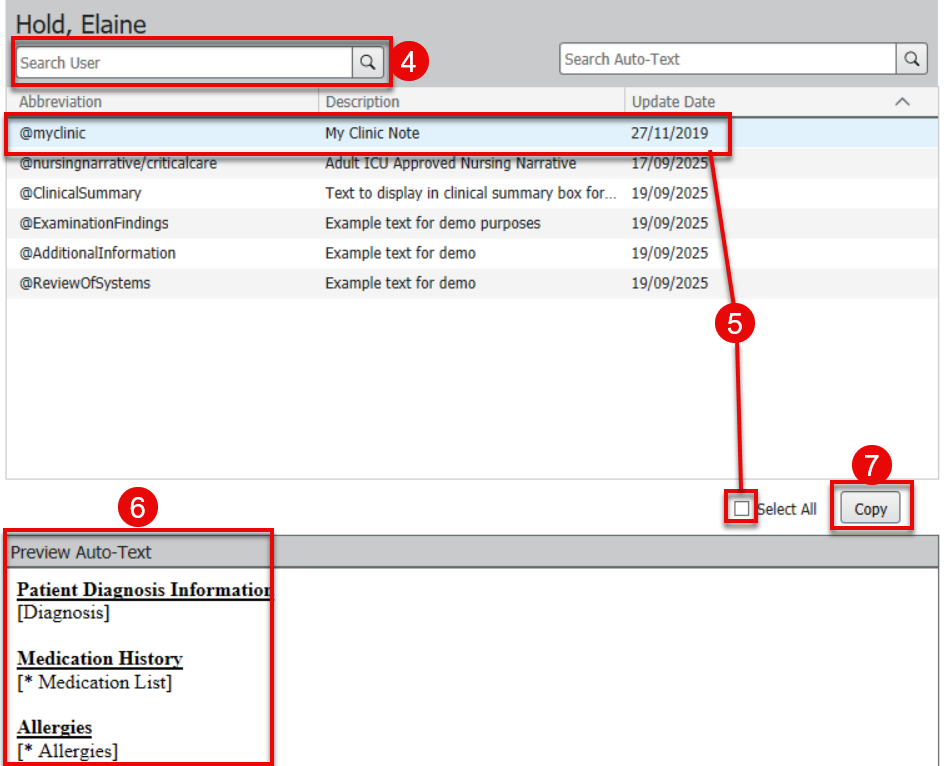
Task: Select the @nursingnarrative/criticalcare entry
Action: pyautogui.click(x=118, y=163)
